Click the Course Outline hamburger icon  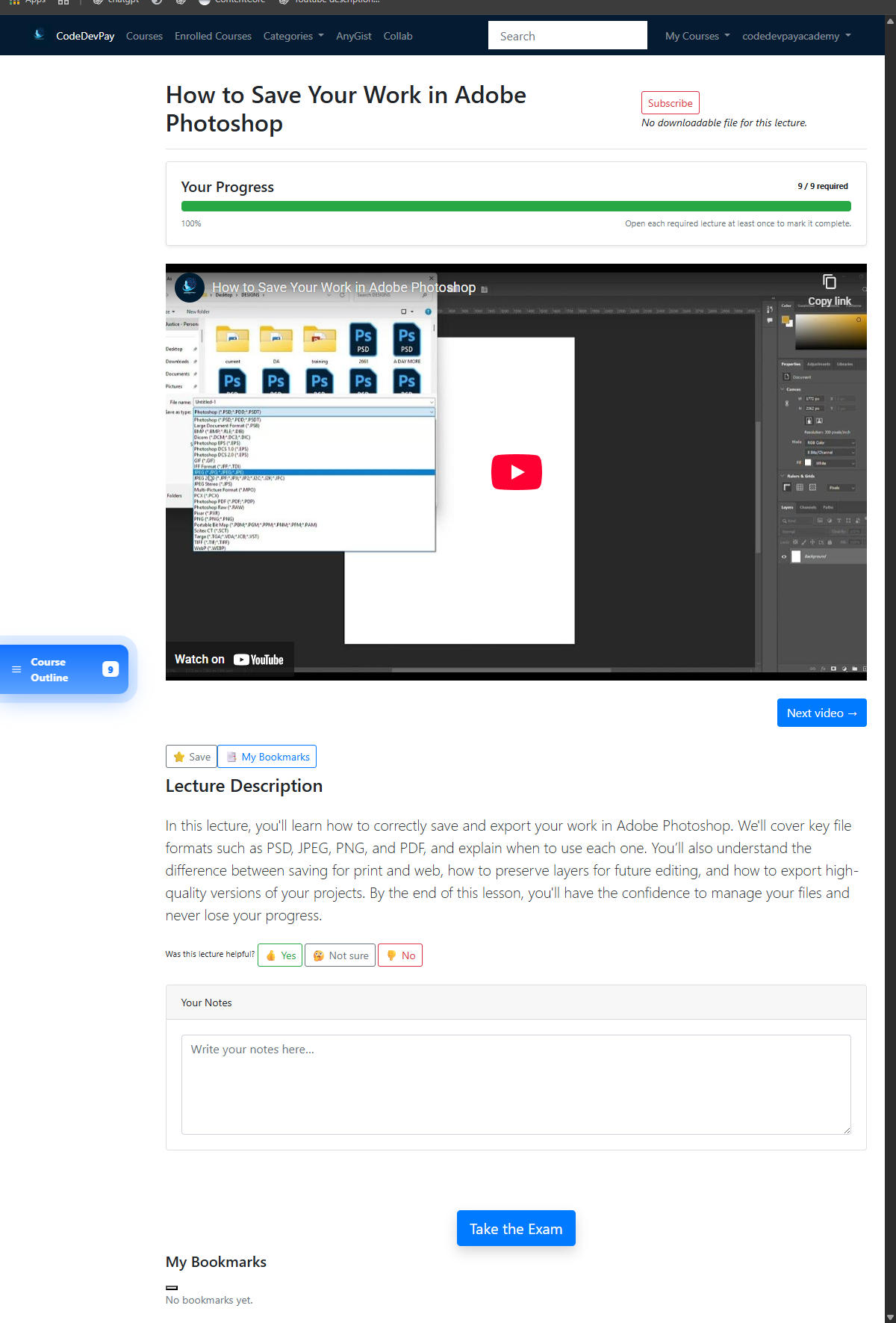pyautogui.click(x=16, y=669)
